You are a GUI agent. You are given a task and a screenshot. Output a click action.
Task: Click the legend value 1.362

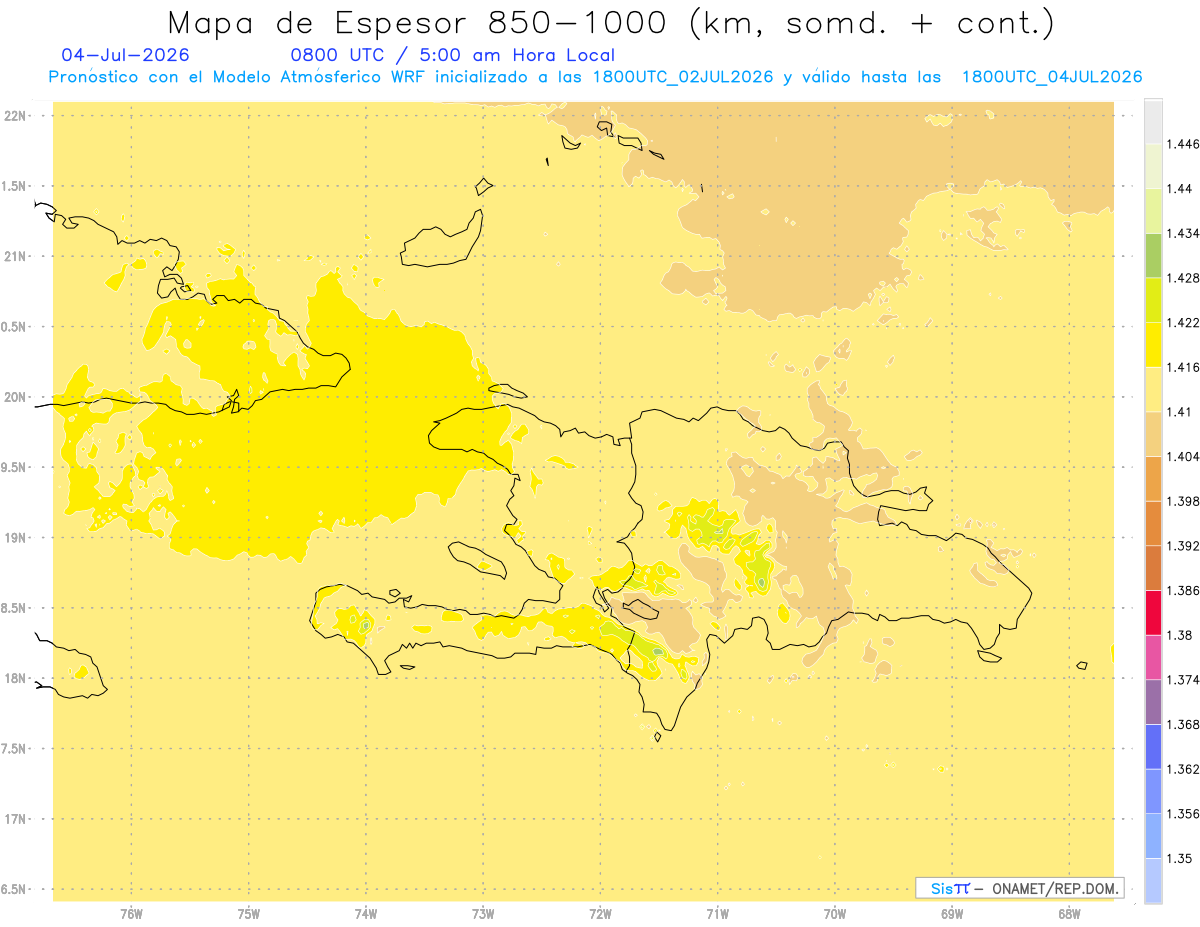tap(1183, 770)
